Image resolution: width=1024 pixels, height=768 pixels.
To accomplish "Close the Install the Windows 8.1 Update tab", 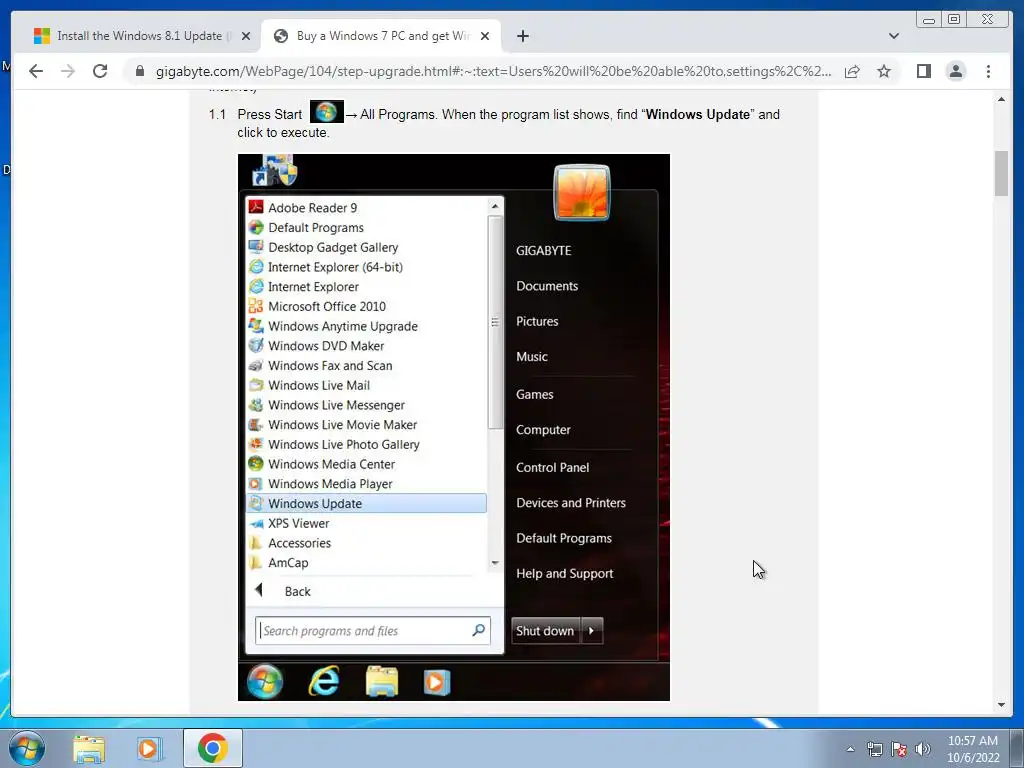I will 246,36.
